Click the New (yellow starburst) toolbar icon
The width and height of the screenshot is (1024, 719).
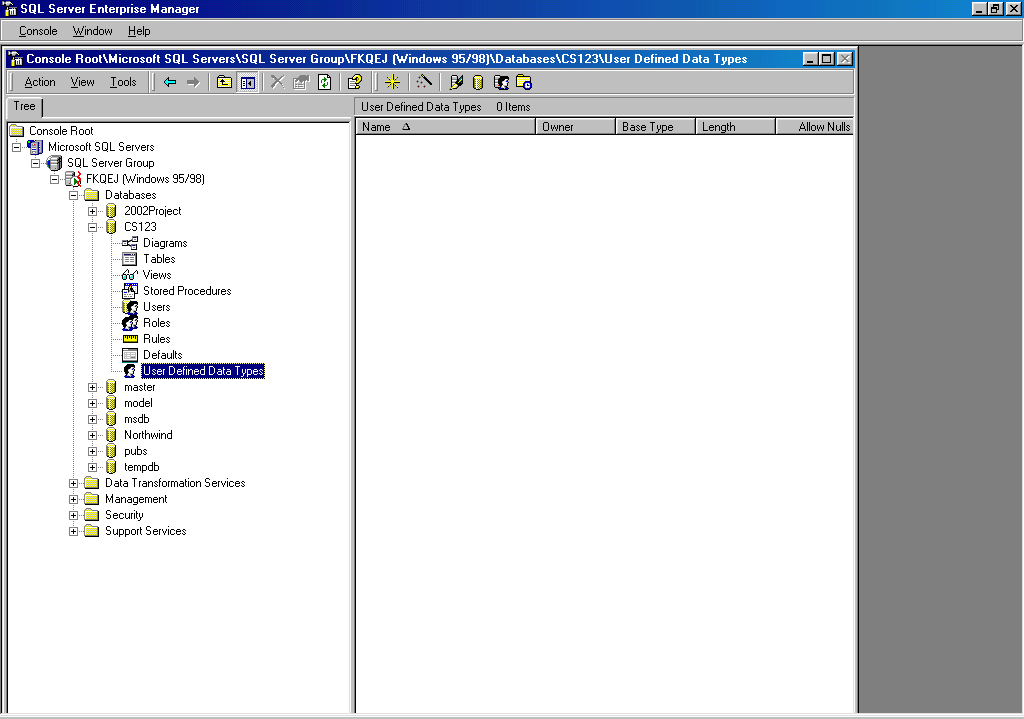tap(392, 82)
